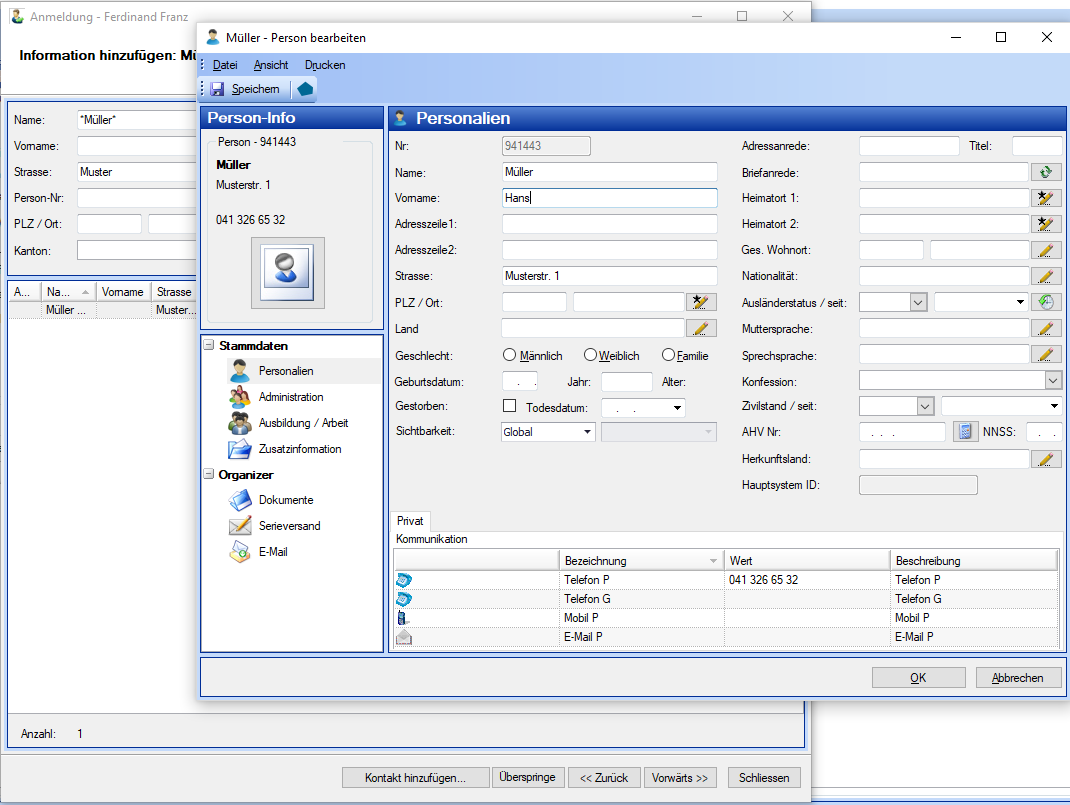Click the pencil icon next to Nationalität

1046,276
